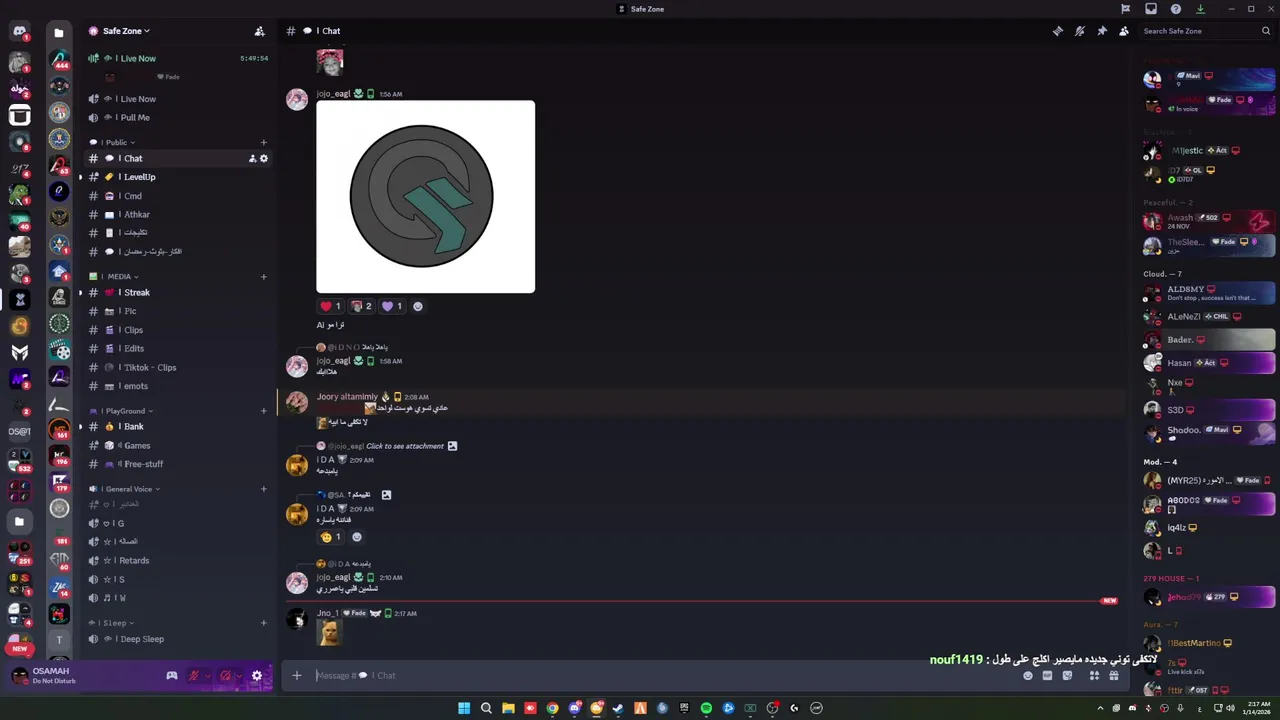Open the Games channel
Image resolution: width=1280 pixels, height=720 pixels.
[178, 445]
